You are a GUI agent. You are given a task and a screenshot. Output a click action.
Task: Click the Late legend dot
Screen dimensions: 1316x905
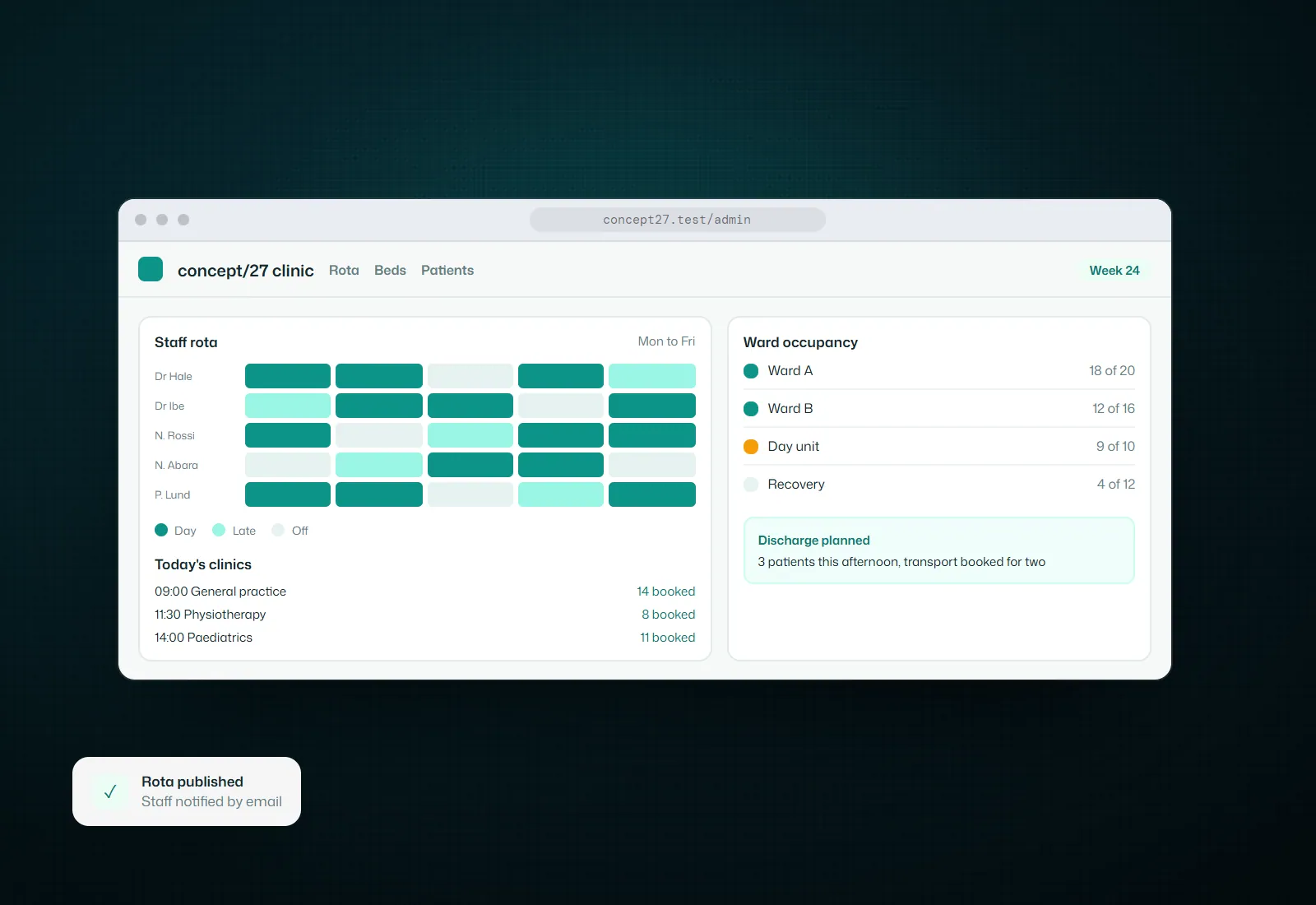click(x=219, y=530)
